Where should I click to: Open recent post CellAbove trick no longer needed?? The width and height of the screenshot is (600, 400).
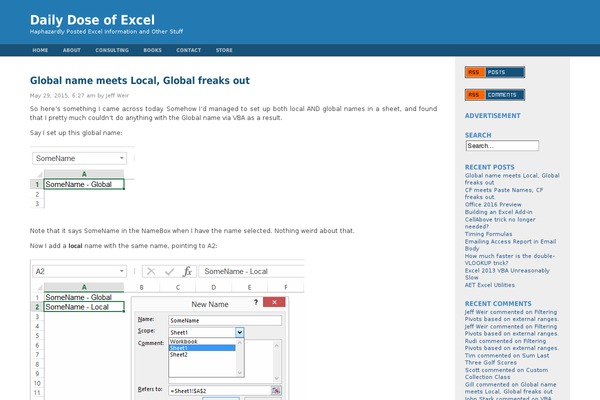coord(500,223)
